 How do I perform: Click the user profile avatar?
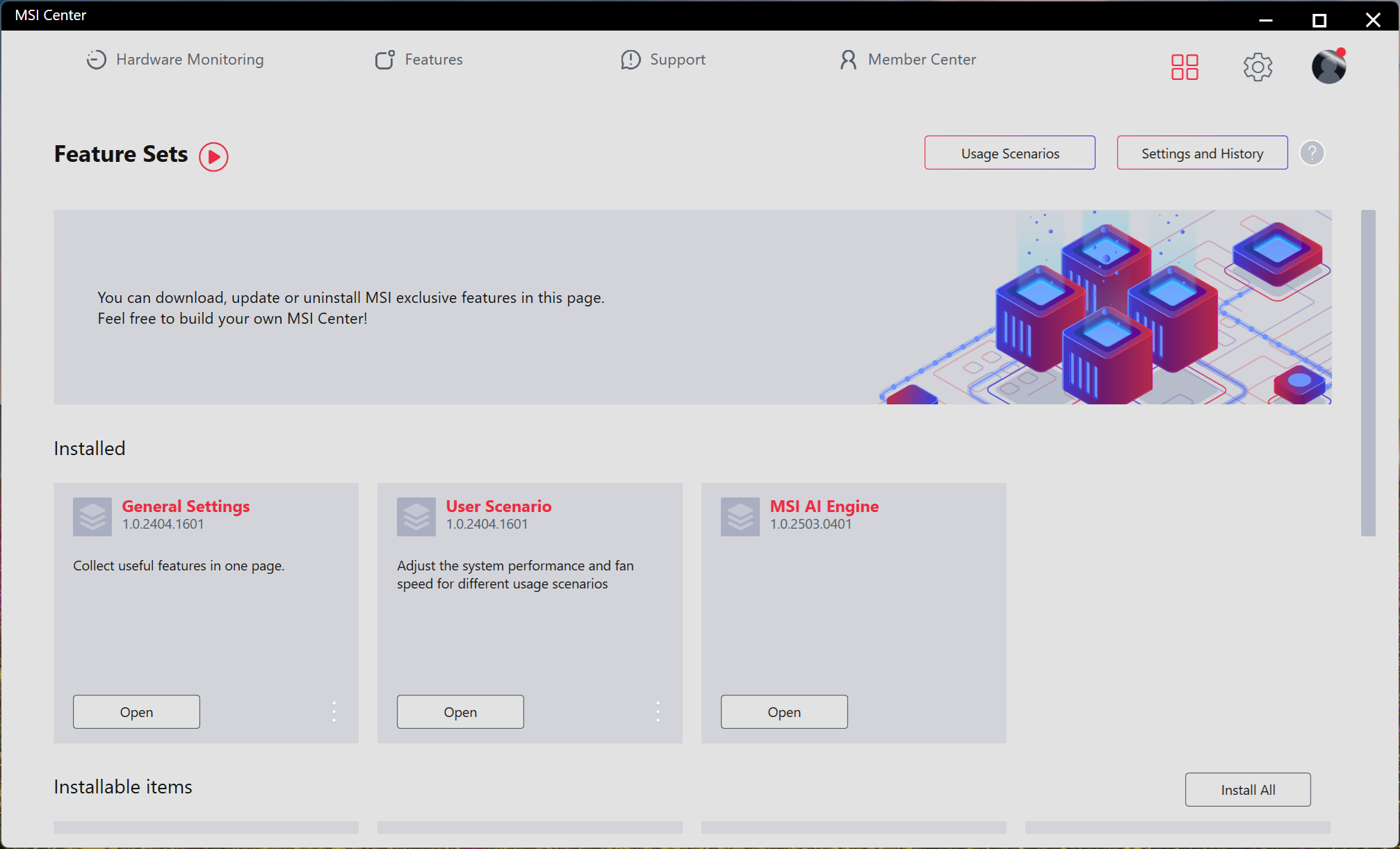pyautogui.click(x=1328, y=67)
